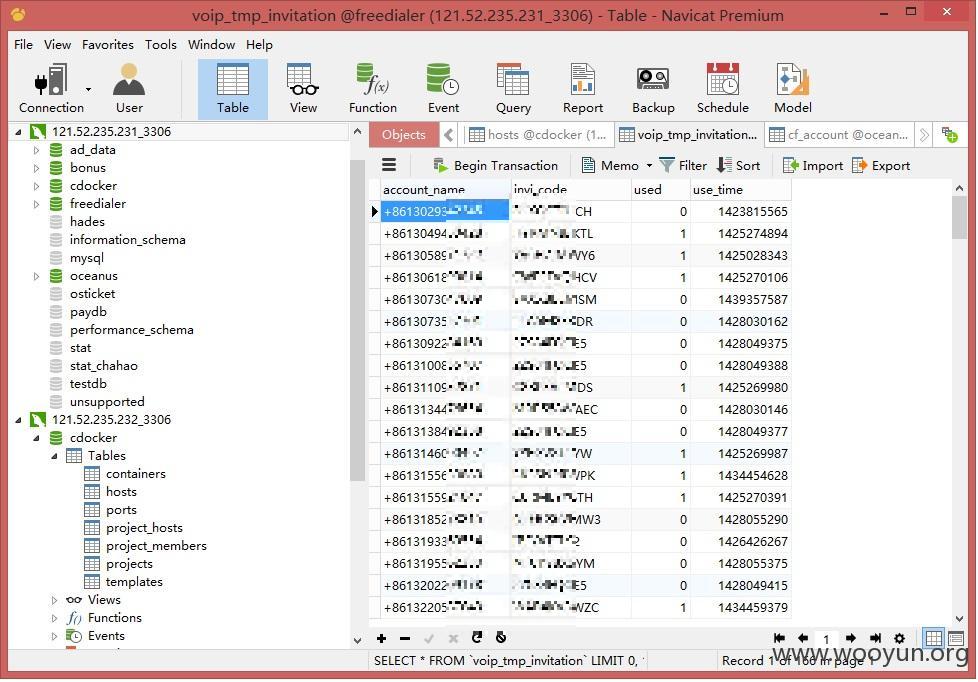Viewport: 978px width, 682px height.
Task: Click the page number input field
Action: (826, 638)
